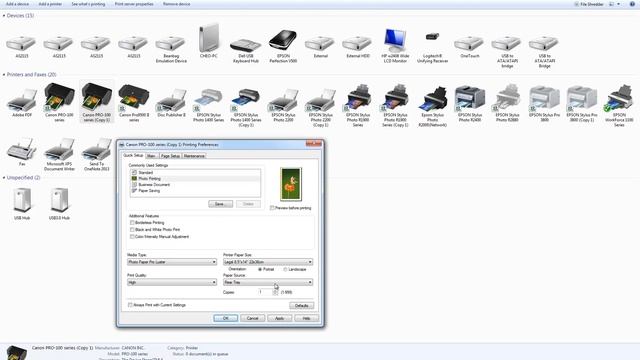
Task: Enable Black and White Photo Print
Action: [132, 230]
